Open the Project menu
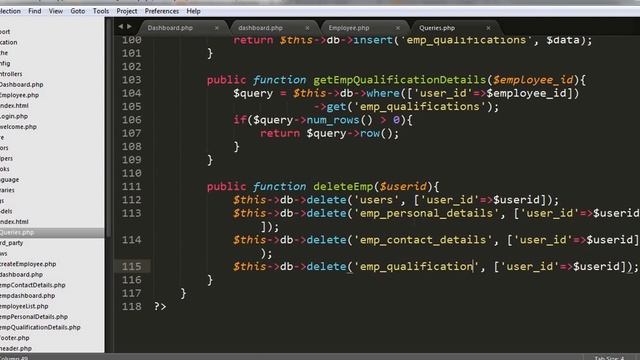Image resolution: width=640 pixels, height=360 pixels. [x=127, y=11]
